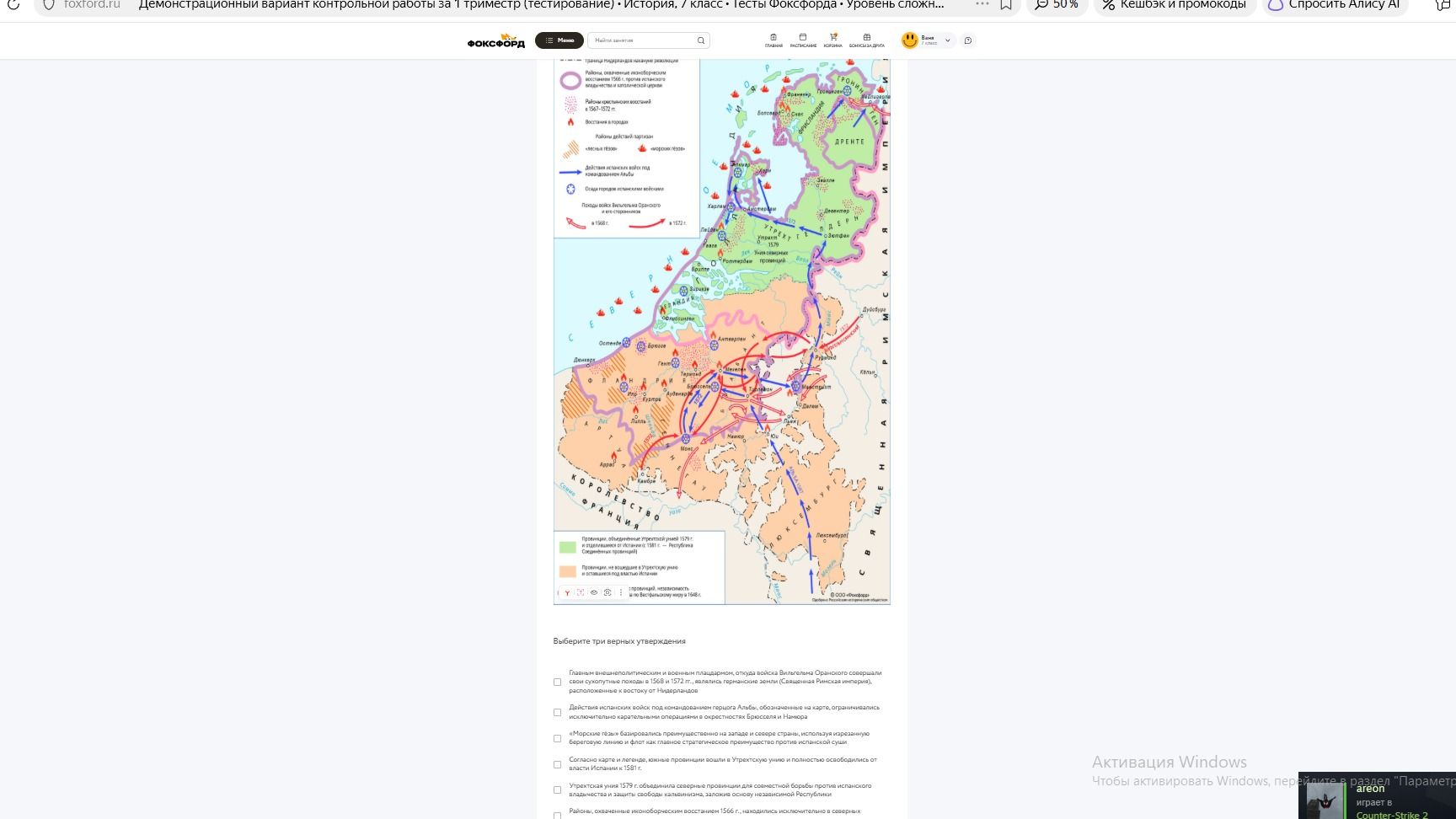1456x819 pixels.
Task: Open the Меню button
Action: click(559, 40)
